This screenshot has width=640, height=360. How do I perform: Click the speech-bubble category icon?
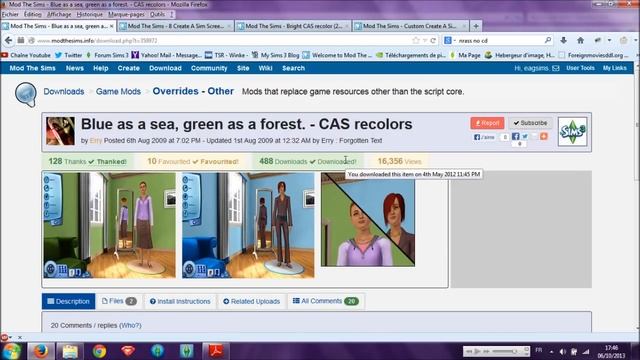[25, 94]
